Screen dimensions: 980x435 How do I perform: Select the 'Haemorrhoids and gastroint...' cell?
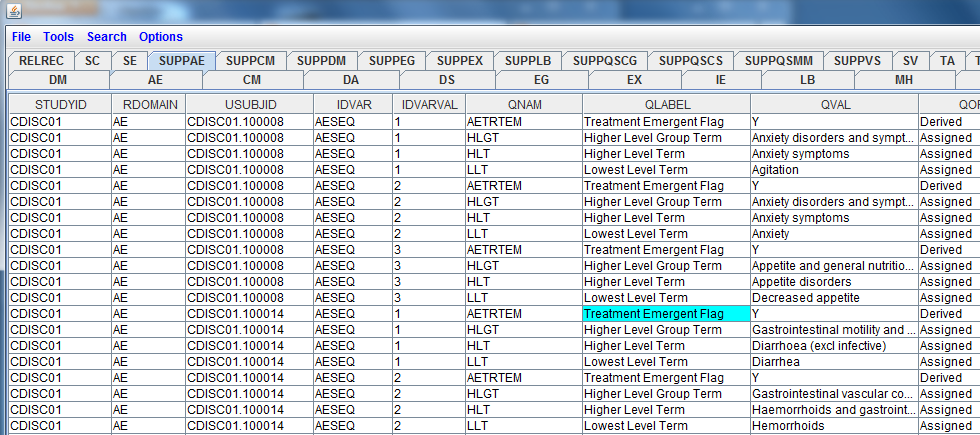[835, 410]
